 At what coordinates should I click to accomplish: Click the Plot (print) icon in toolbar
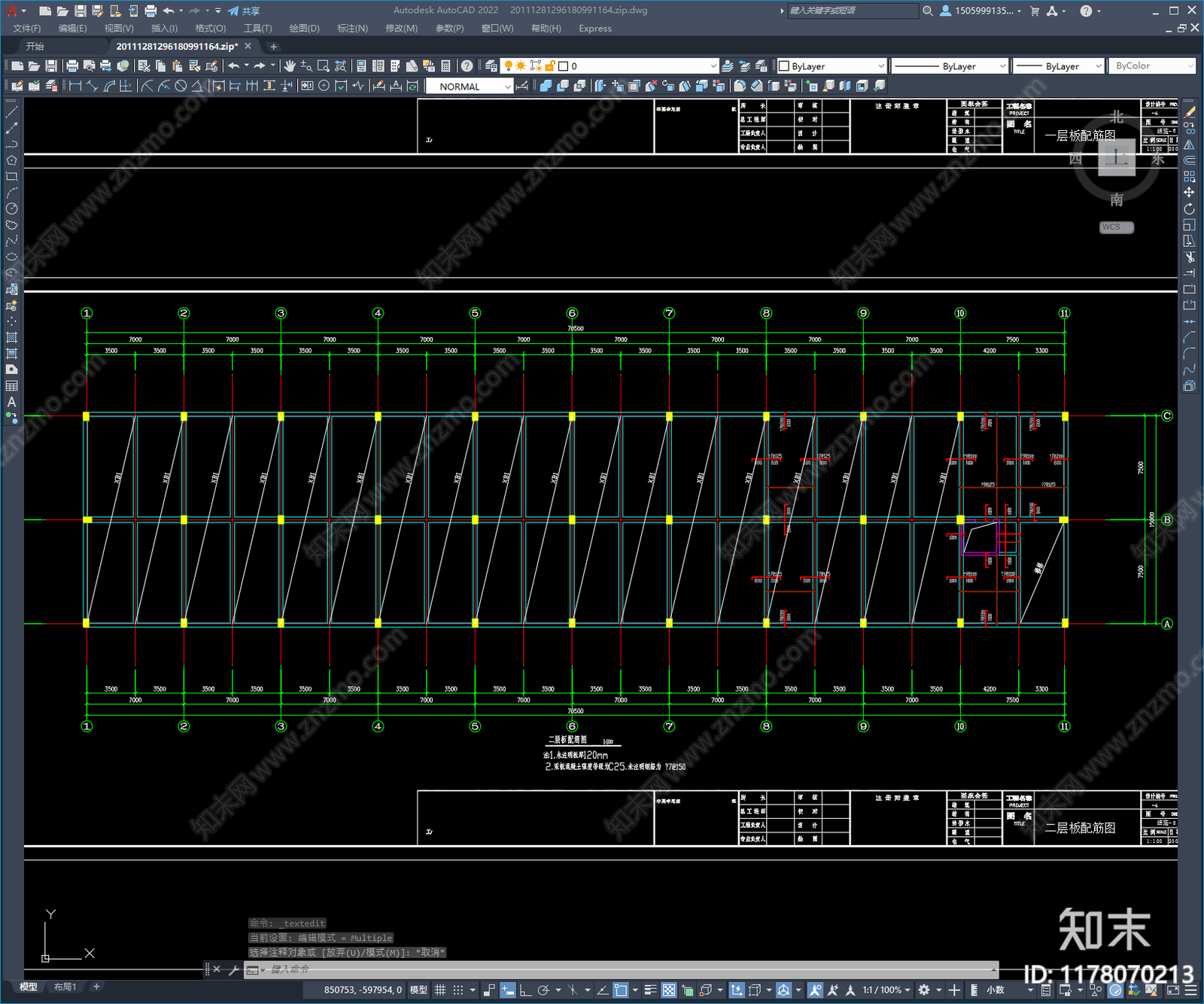pyautogui.click(x=72, y=66)
